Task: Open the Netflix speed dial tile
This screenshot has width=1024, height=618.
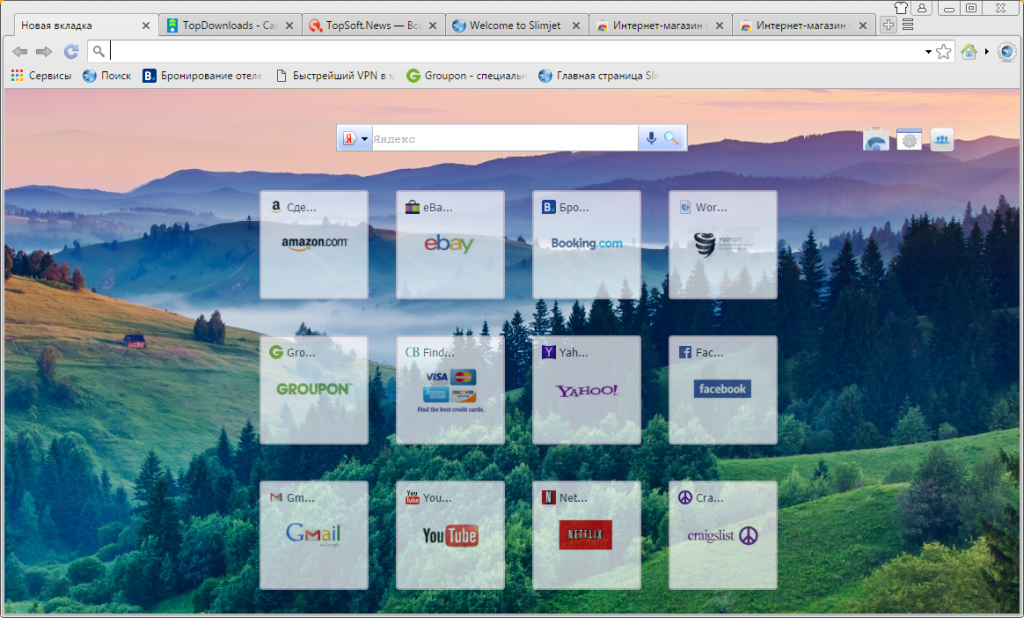Action: pos(586,535)
